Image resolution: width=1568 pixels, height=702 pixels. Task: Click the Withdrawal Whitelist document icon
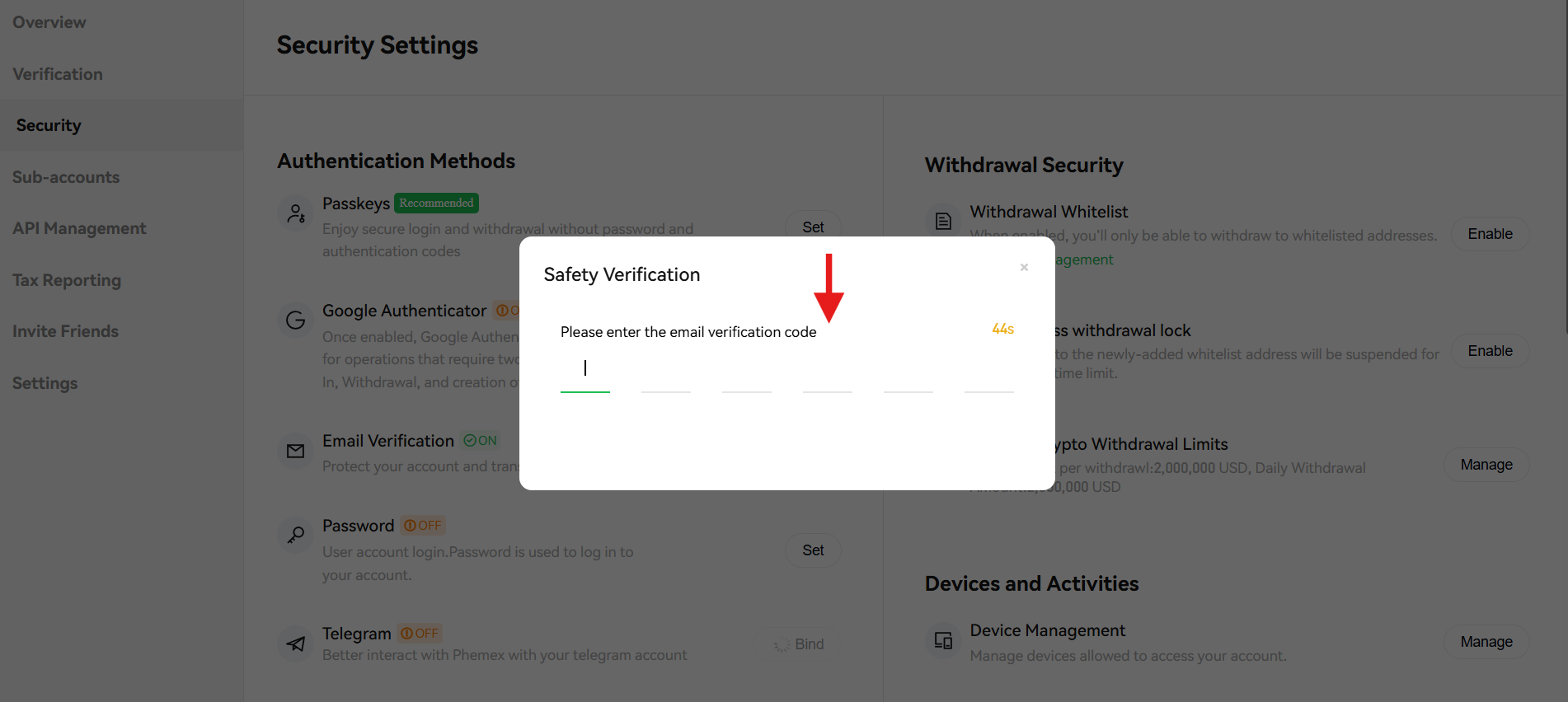[942, 221]
